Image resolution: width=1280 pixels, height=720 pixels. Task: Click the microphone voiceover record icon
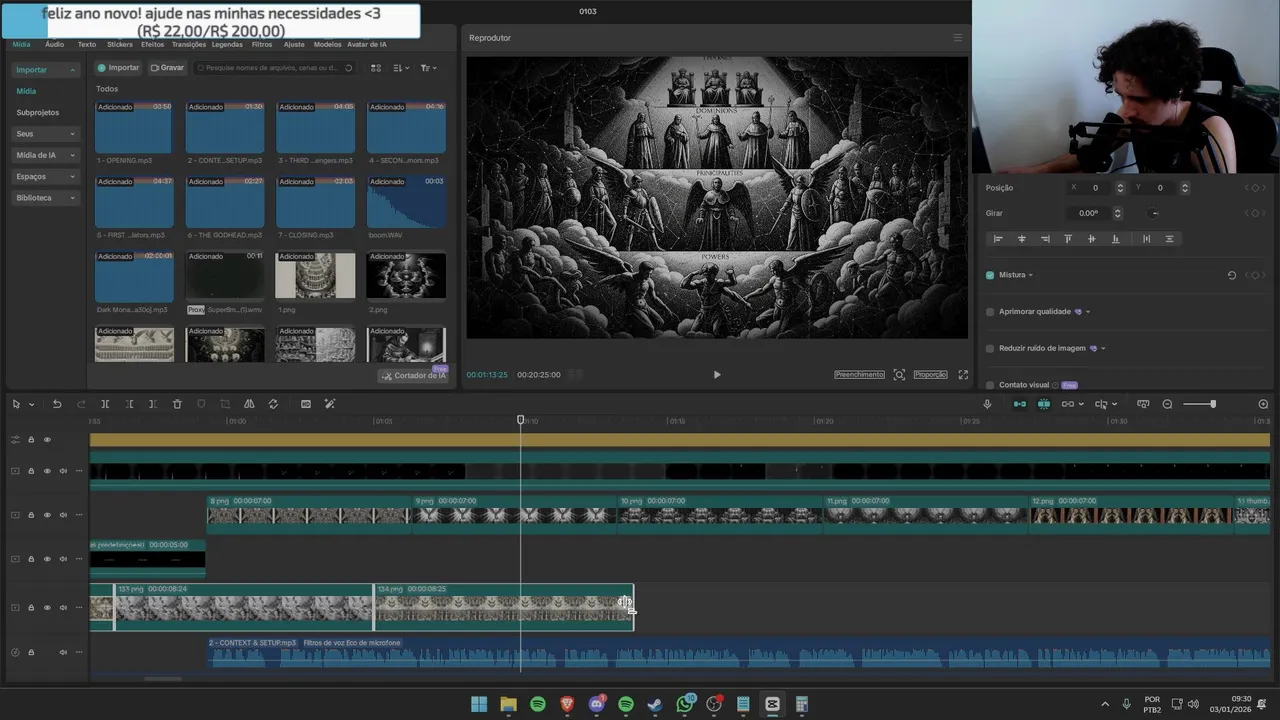pyautogui.click(x=987, y=404)
